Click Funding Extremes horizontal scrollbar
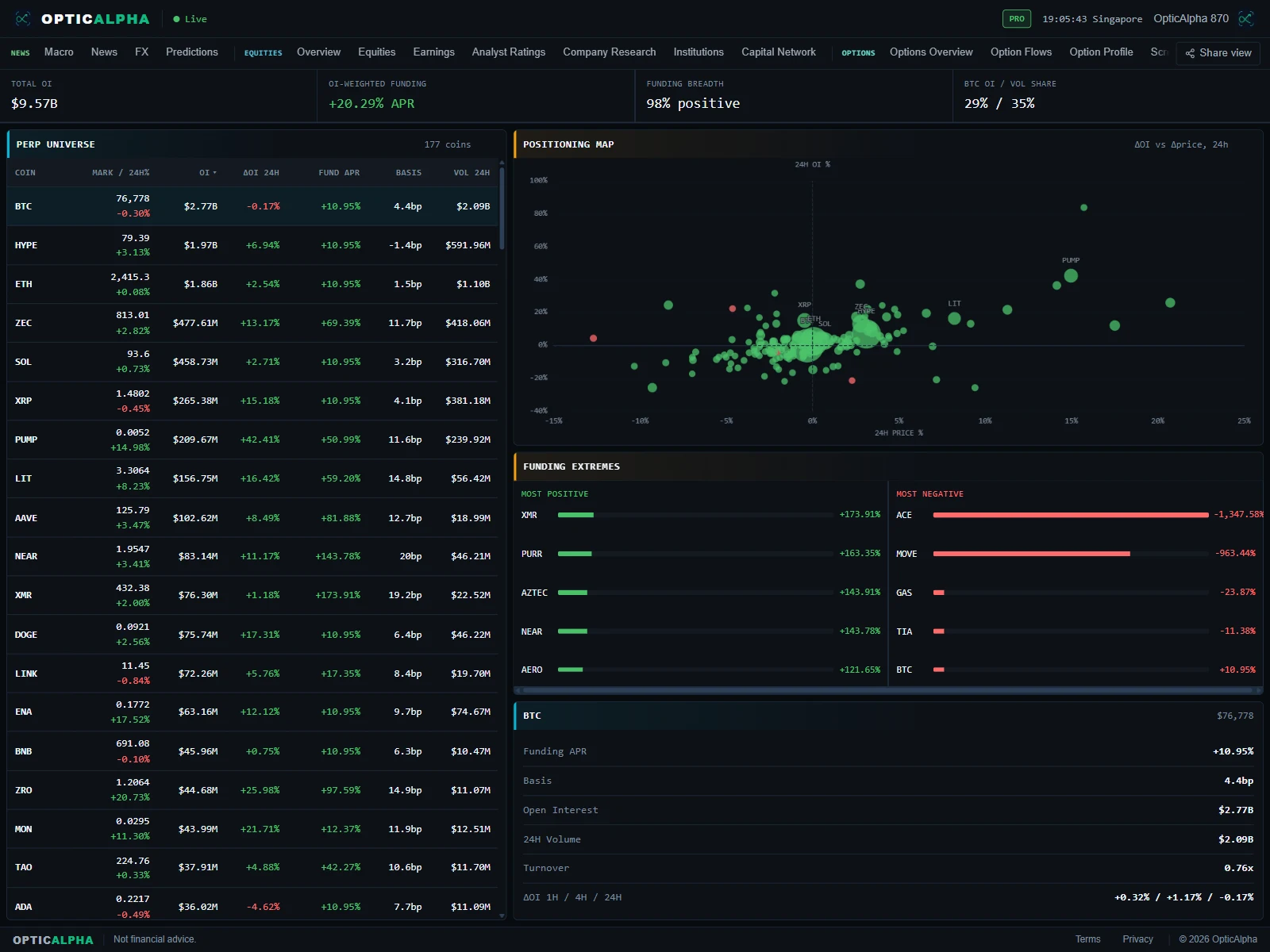The height and width of the screenshot is (952, 1270). click(887, 691)
